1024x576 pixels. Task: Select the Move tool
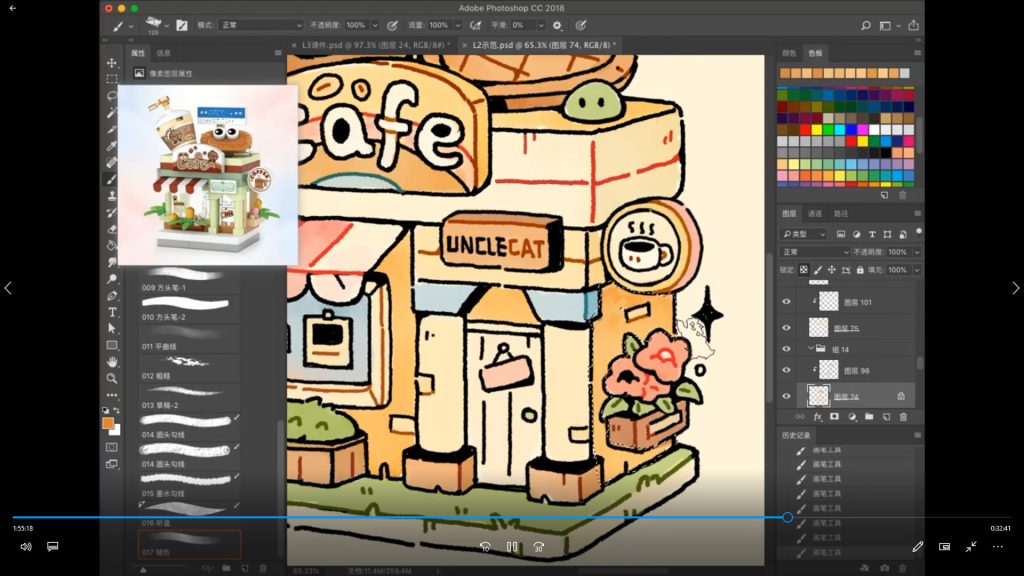tap(112, 63)
